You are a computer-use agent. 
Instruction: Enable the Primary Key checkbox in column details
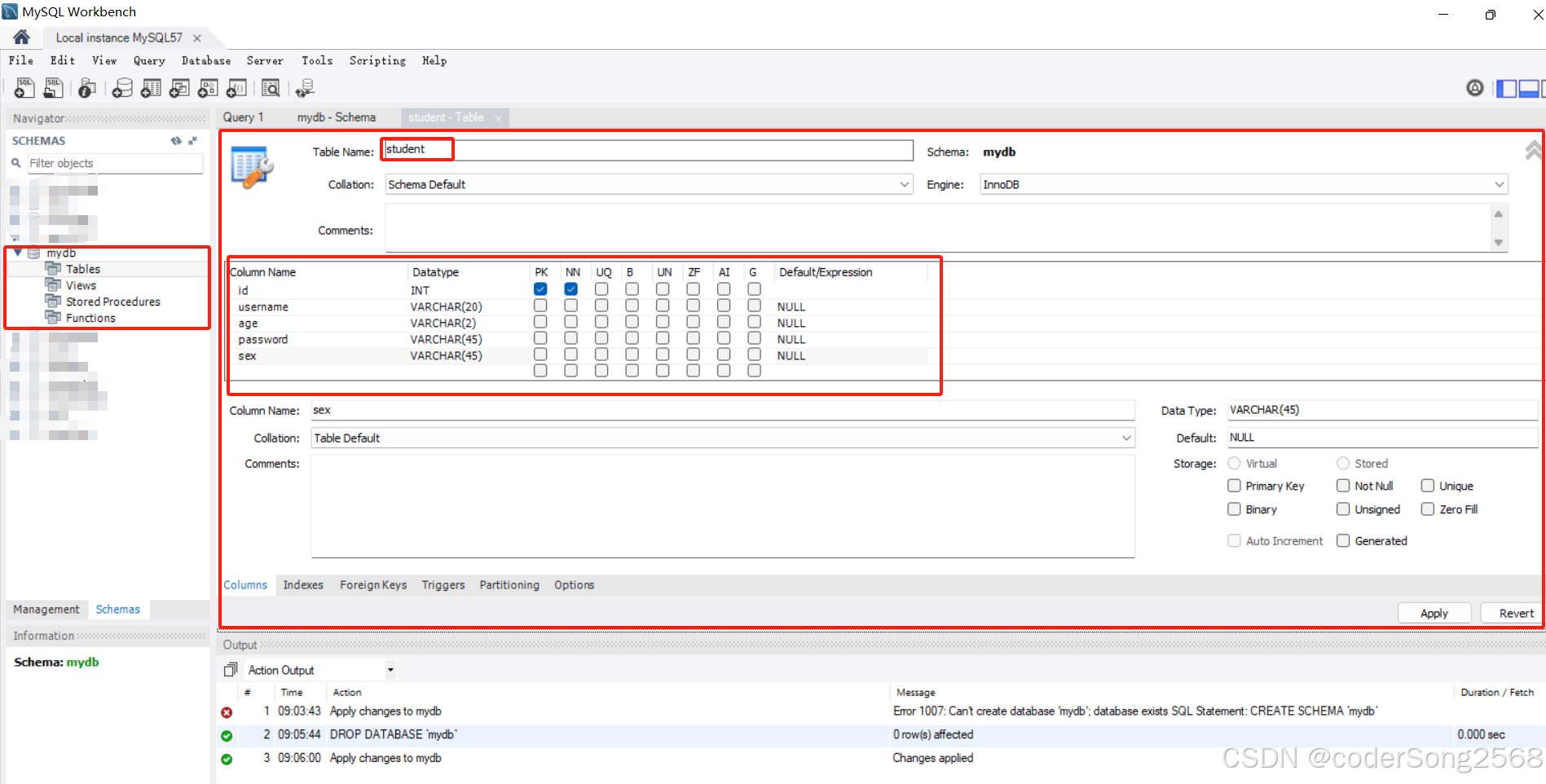[1235, 486]
